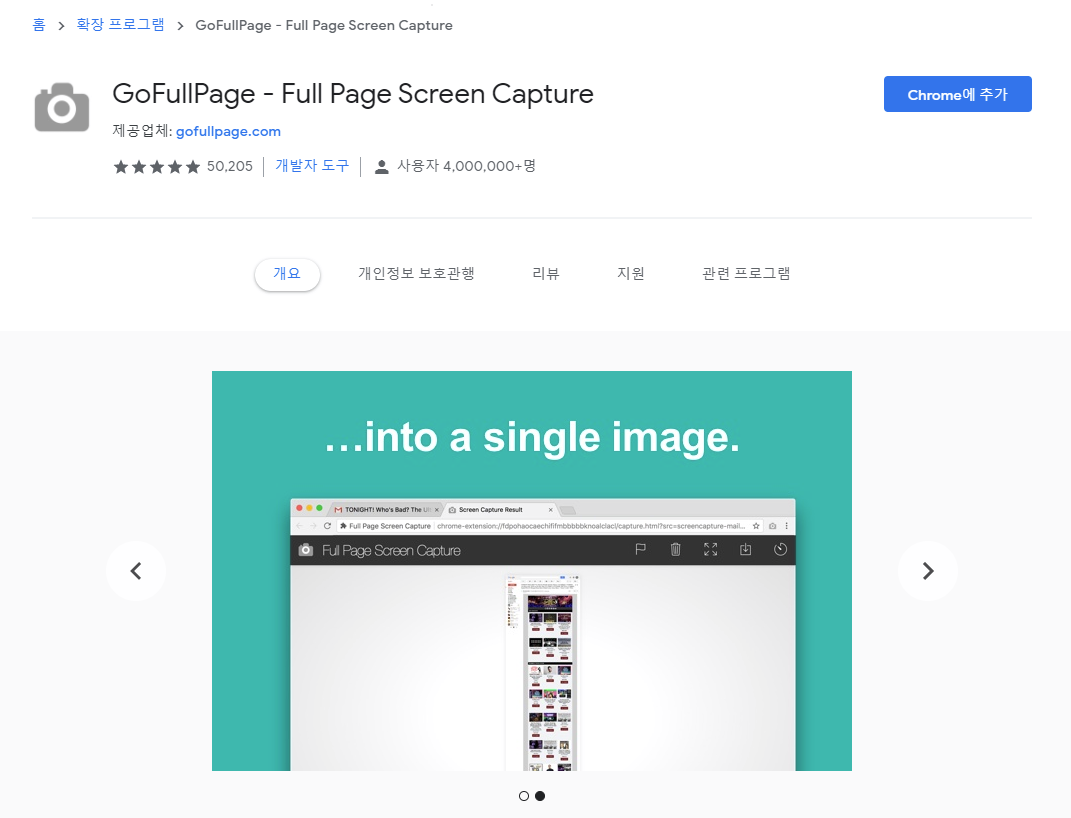Click the Chrome에 추가 button

coord(958,94)
